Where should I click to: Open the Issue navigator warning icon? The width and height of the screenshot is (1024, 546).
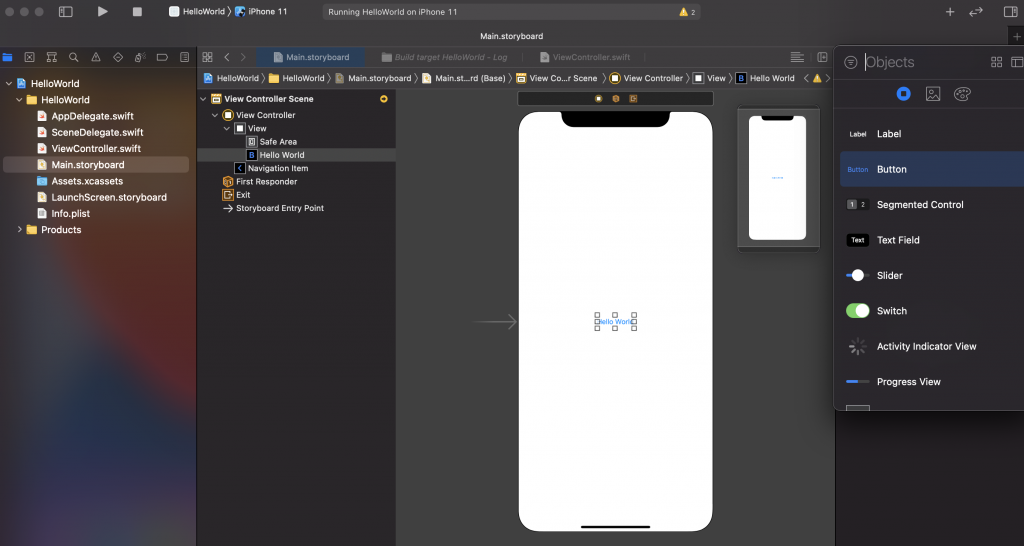coord(96,57)
